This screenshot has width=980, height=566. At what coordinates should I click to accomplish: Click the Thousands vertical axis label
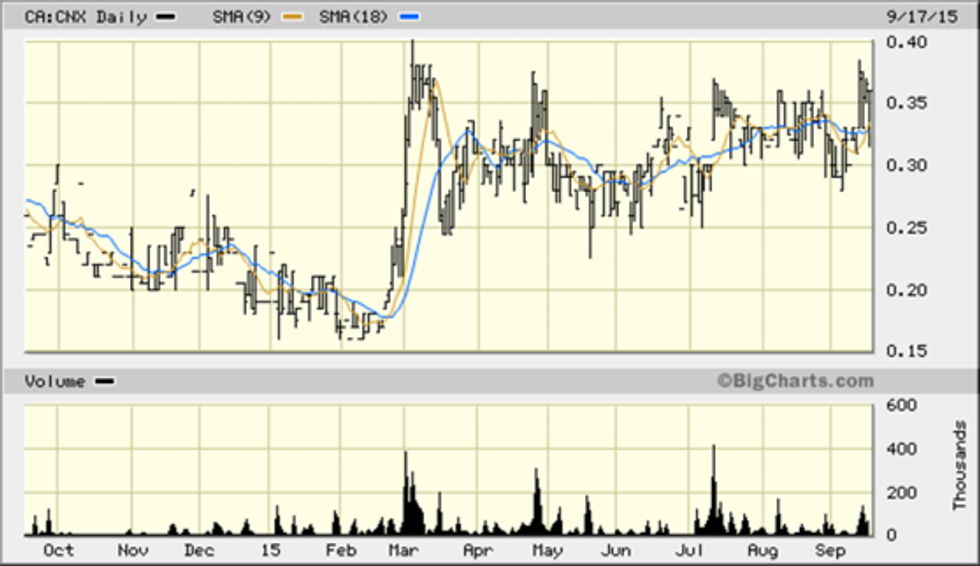click(960, 466)
